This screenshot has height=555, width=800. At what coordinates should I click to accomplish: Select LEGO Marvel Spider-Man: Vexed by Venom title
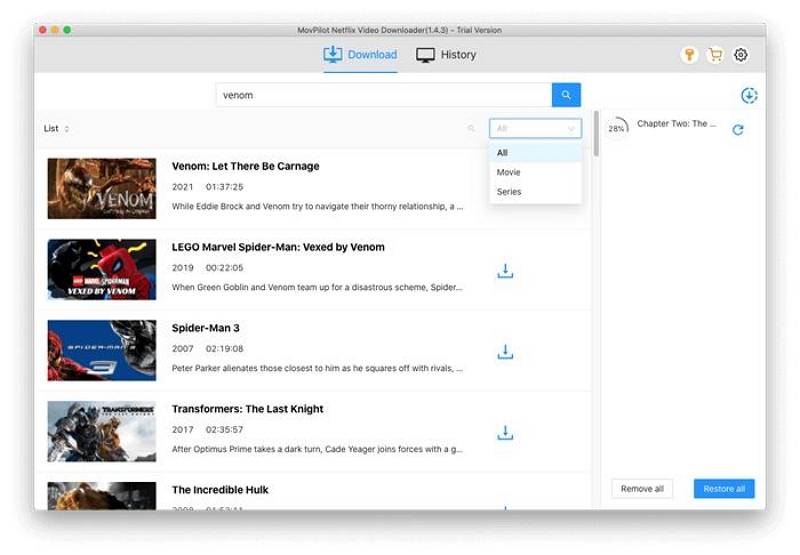tap(278, 247)
